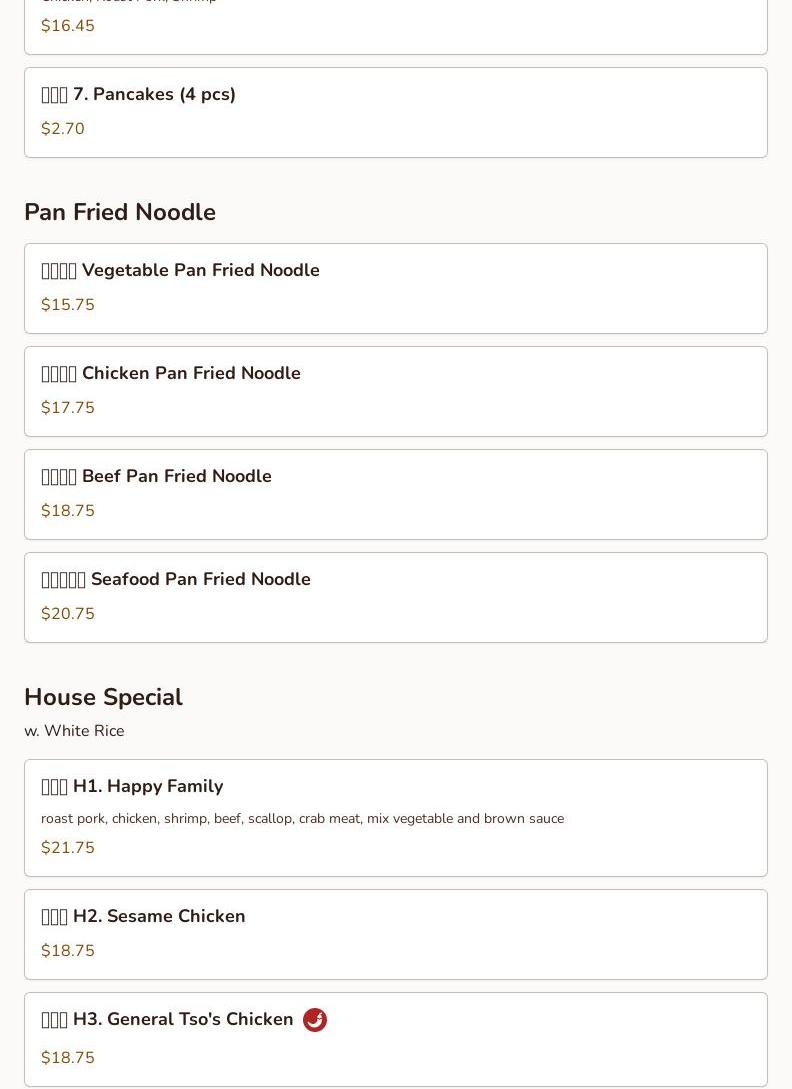This screenshot has width=792, height=1089.
Task: Click the spicy chili icon beside General Tso's Chicken
Action: tap(315, 1020)
